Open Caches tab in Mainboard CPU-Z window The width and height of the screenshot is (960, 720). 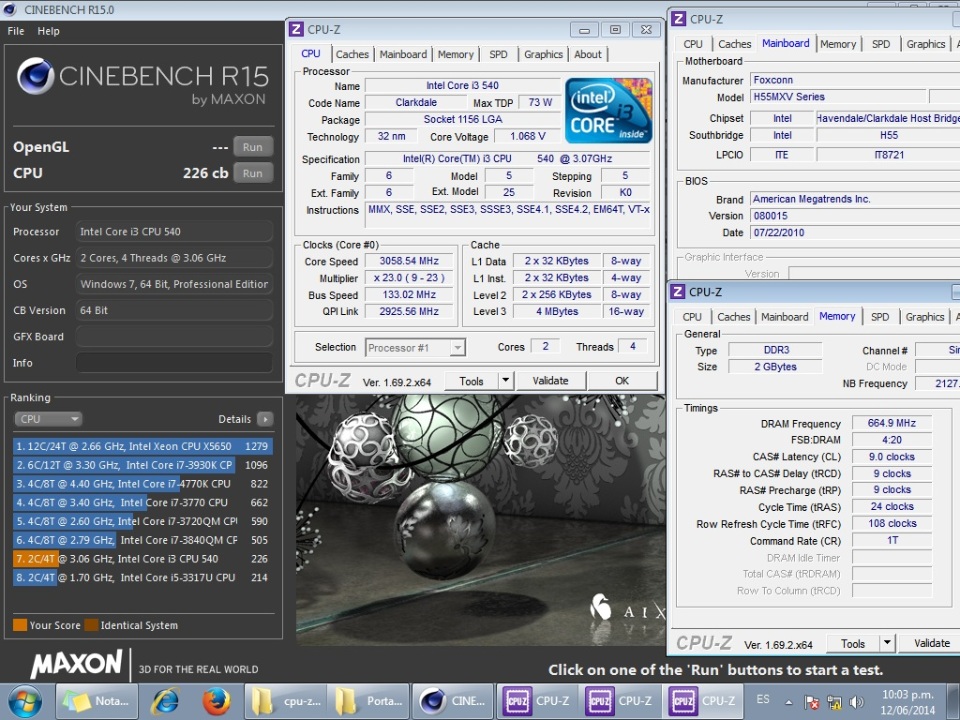pyautogui.click(x=734, y=44)
